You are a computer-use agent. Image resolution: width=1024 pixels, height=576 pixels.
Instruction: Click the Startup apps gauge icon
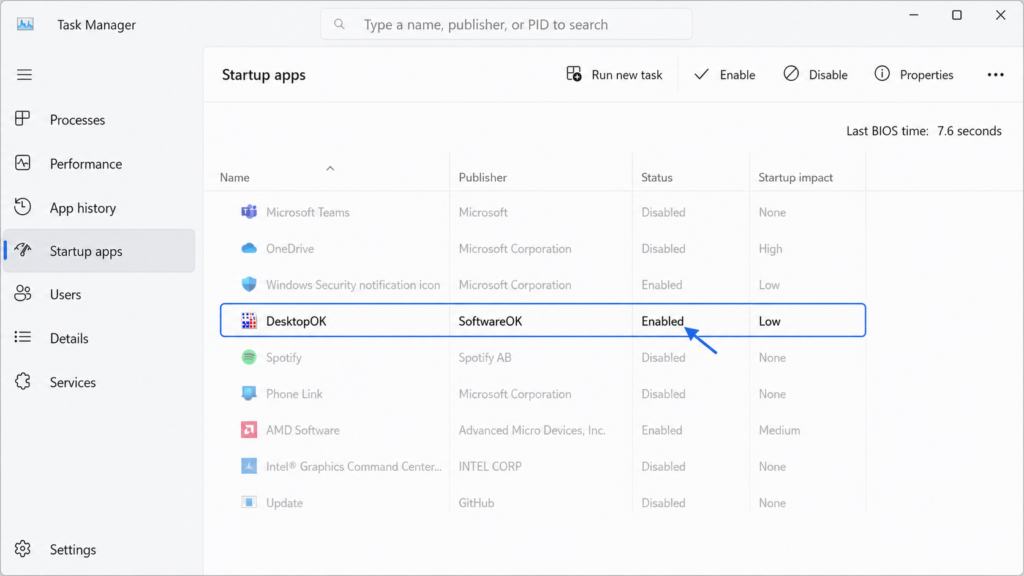pyautogui.click(x=23, y=250)
